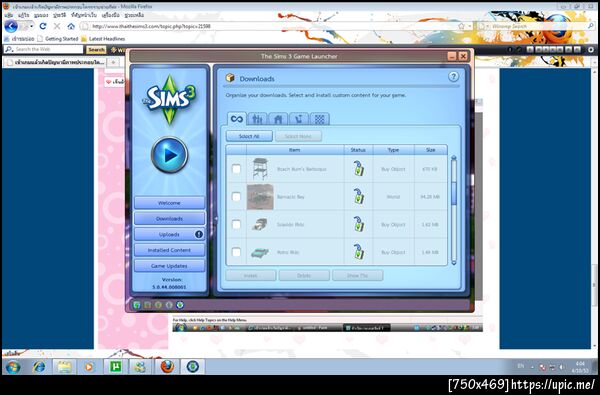600x395 pixels.
Task: Go to the Firefox home page icon
Action: 71,26
